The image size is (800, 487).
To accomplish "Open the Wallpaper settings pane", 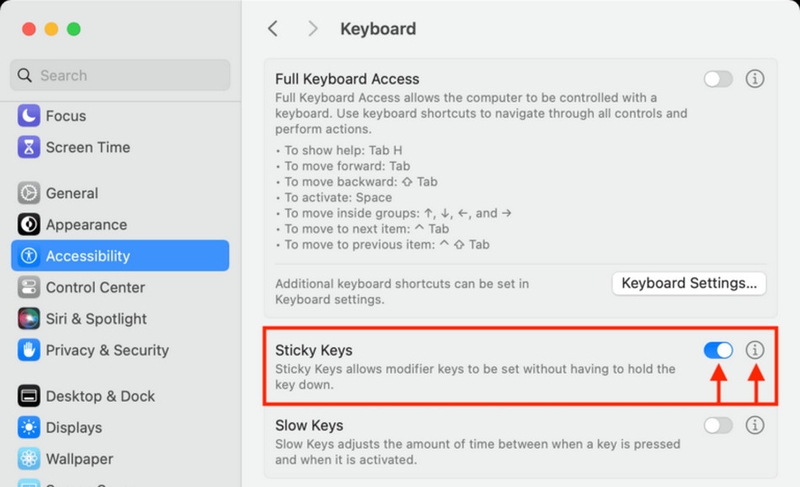I will 81,459.
